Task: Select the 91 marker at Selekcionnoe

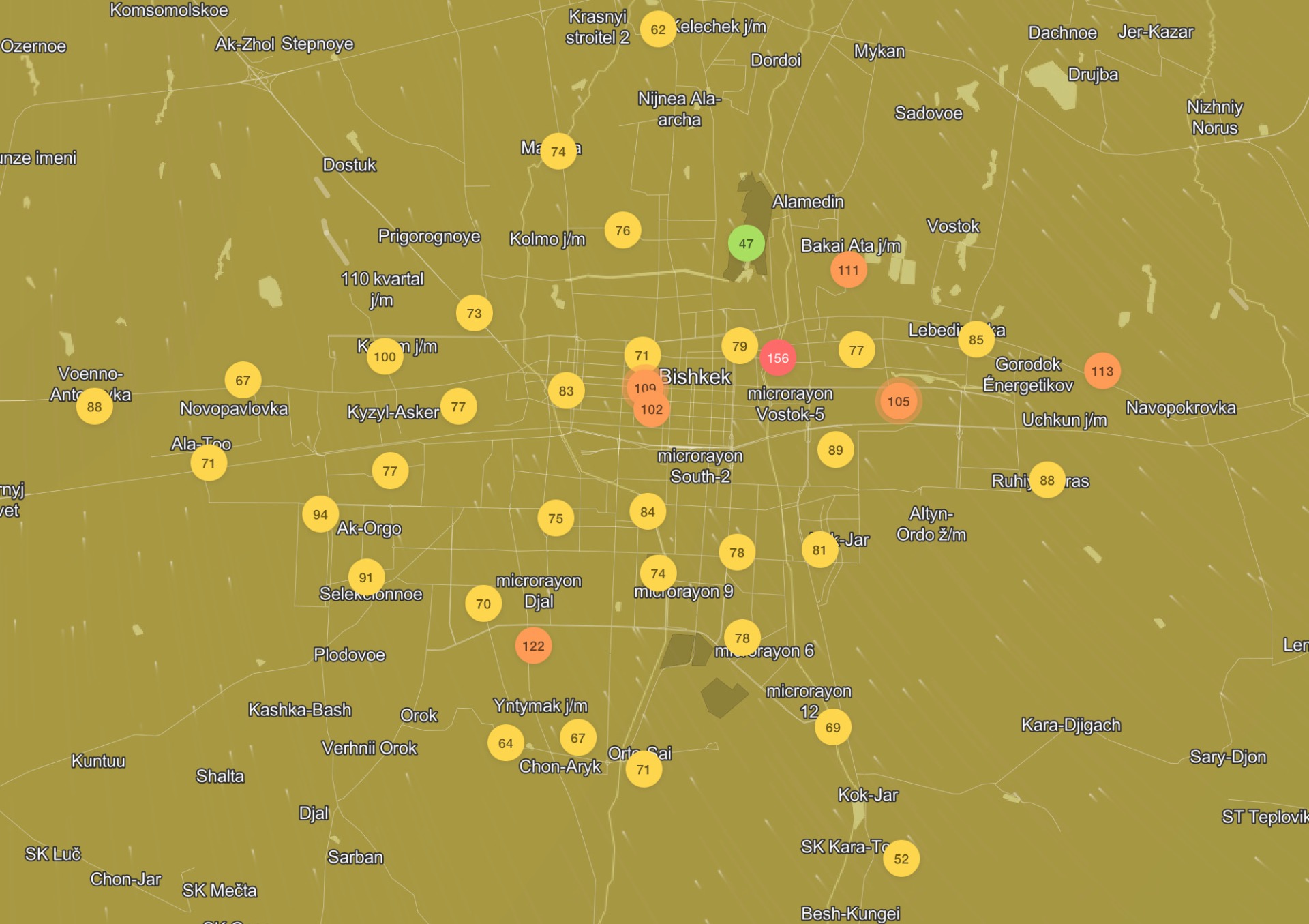Action: pos(366,578)
